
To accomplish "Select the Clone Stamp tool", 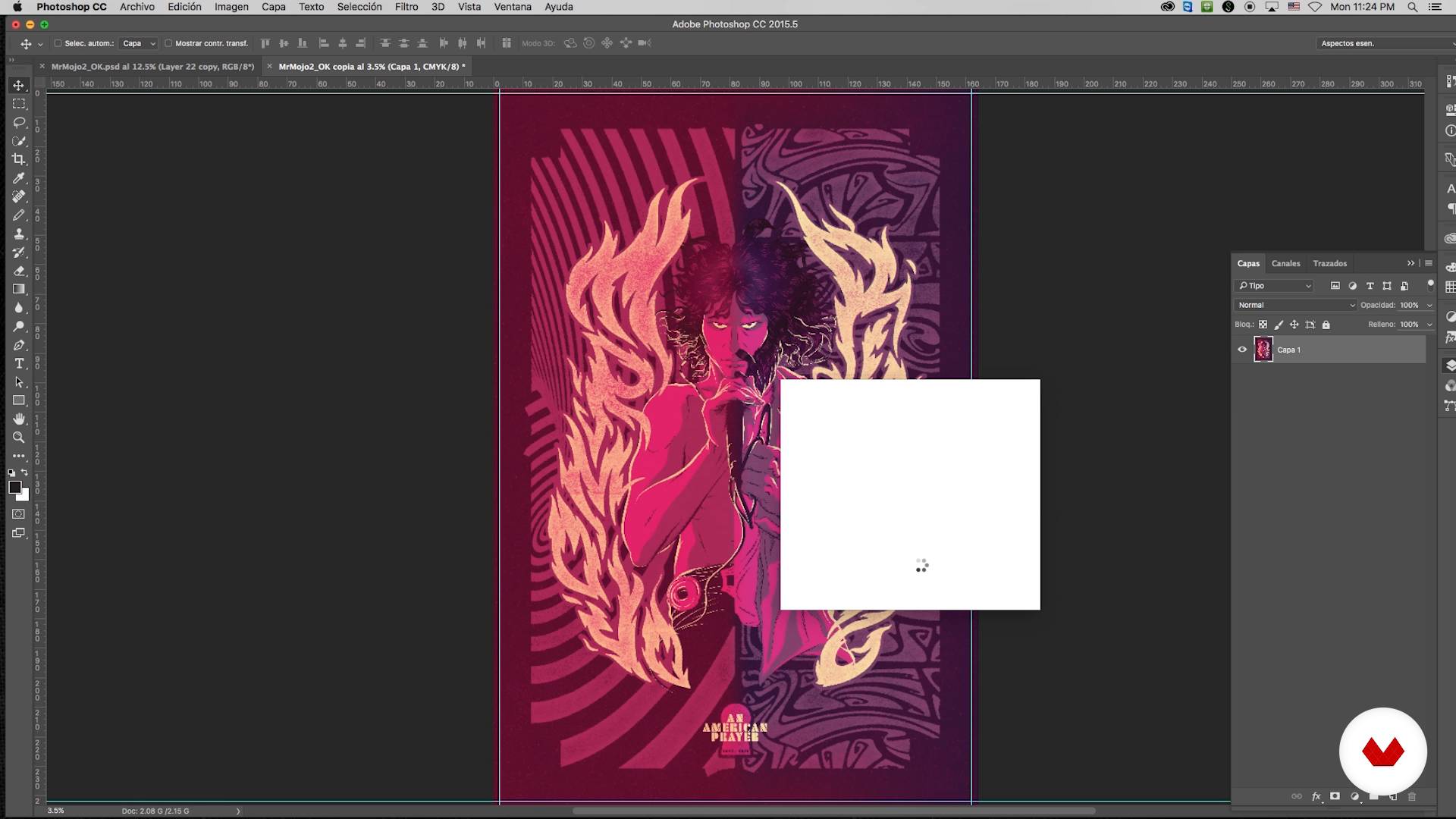I will point(19,234).
